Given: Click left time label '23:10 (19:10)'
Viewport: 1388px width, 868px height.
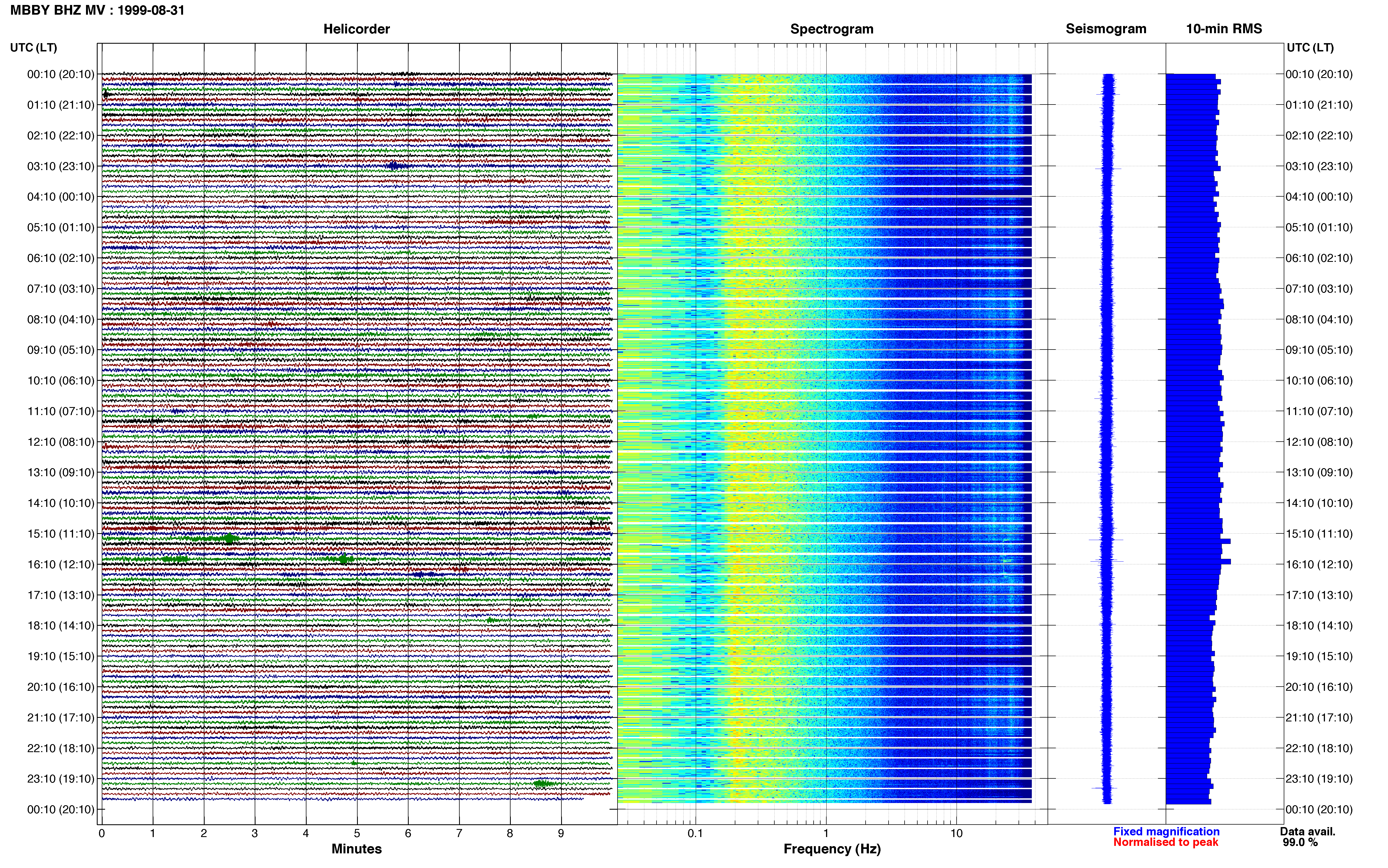Looking at the screenshot, I should (x=61, y=779).
